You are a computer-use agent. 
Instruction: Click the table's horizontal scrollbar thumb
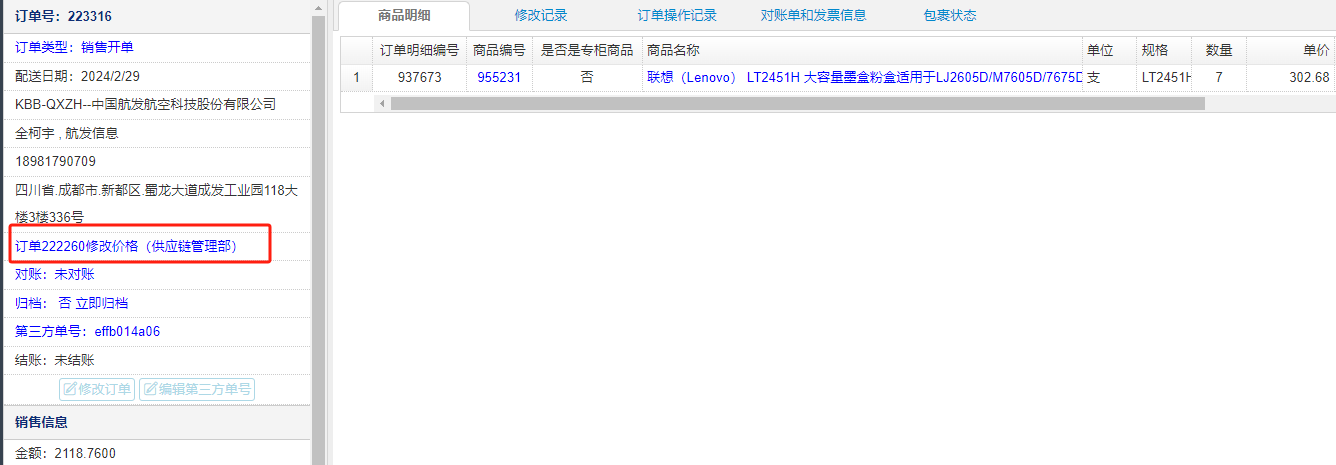[x=797, y=103]
